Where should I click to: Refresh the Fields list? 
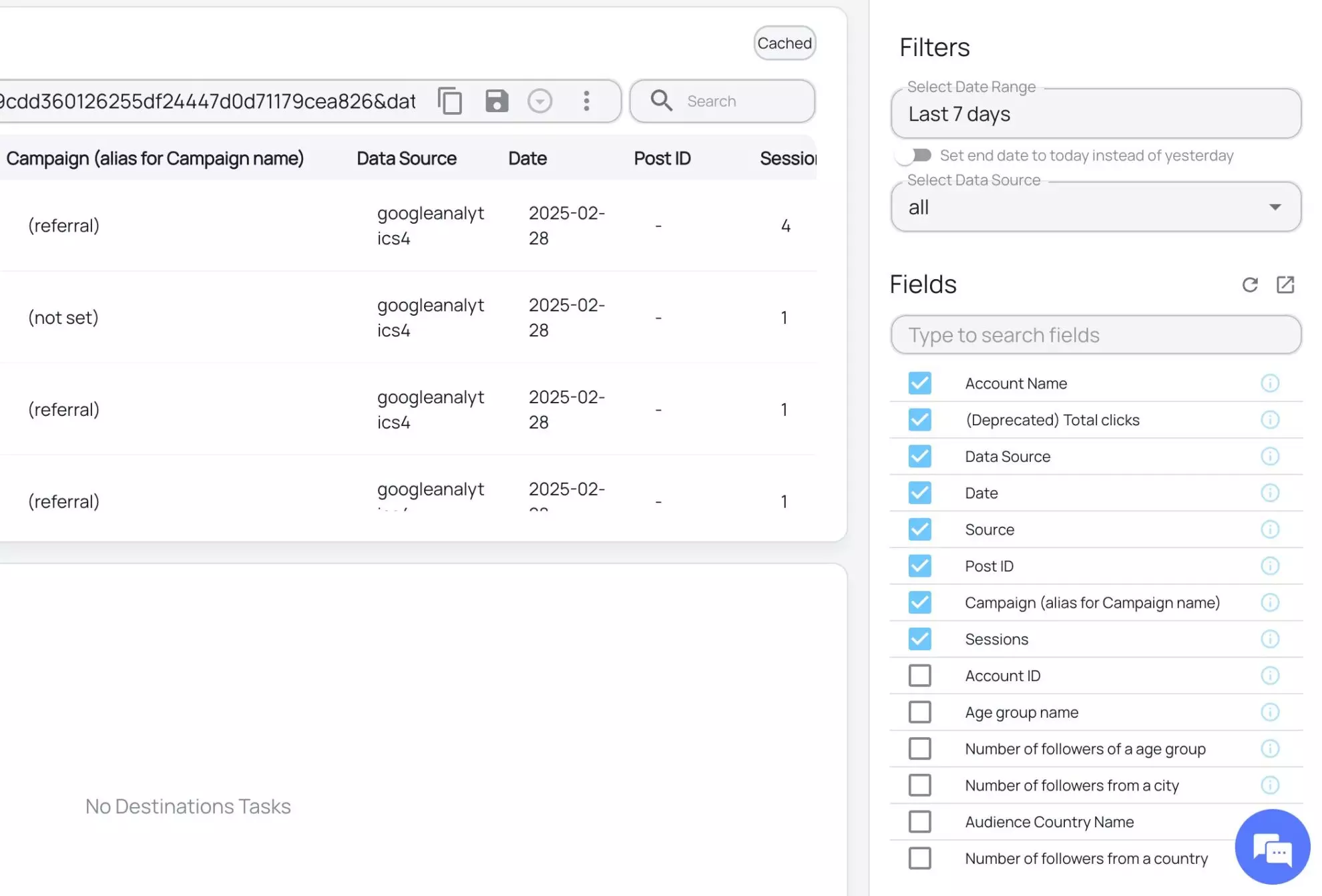(x=1250, y=285)
